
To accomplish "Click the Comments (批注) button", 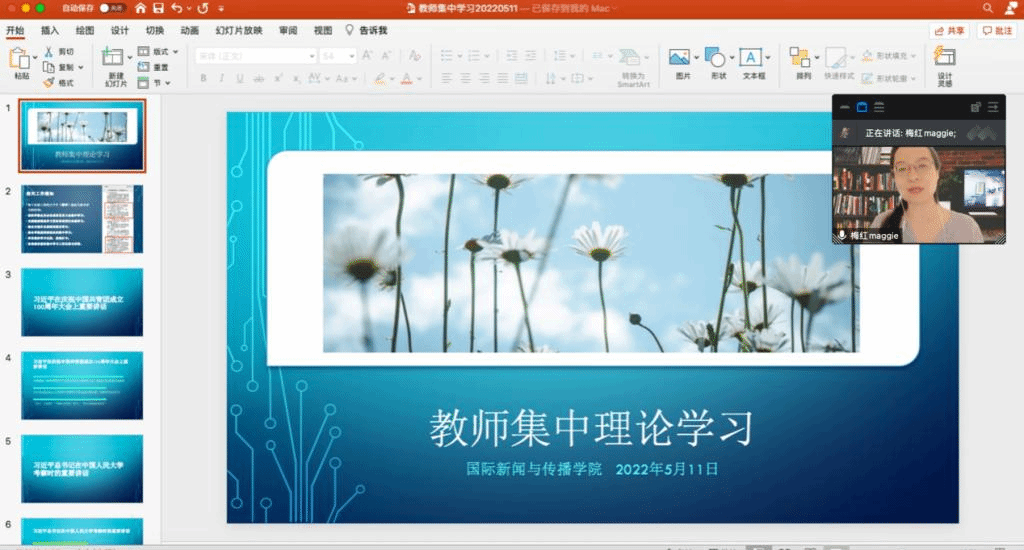I will (997, 31).
